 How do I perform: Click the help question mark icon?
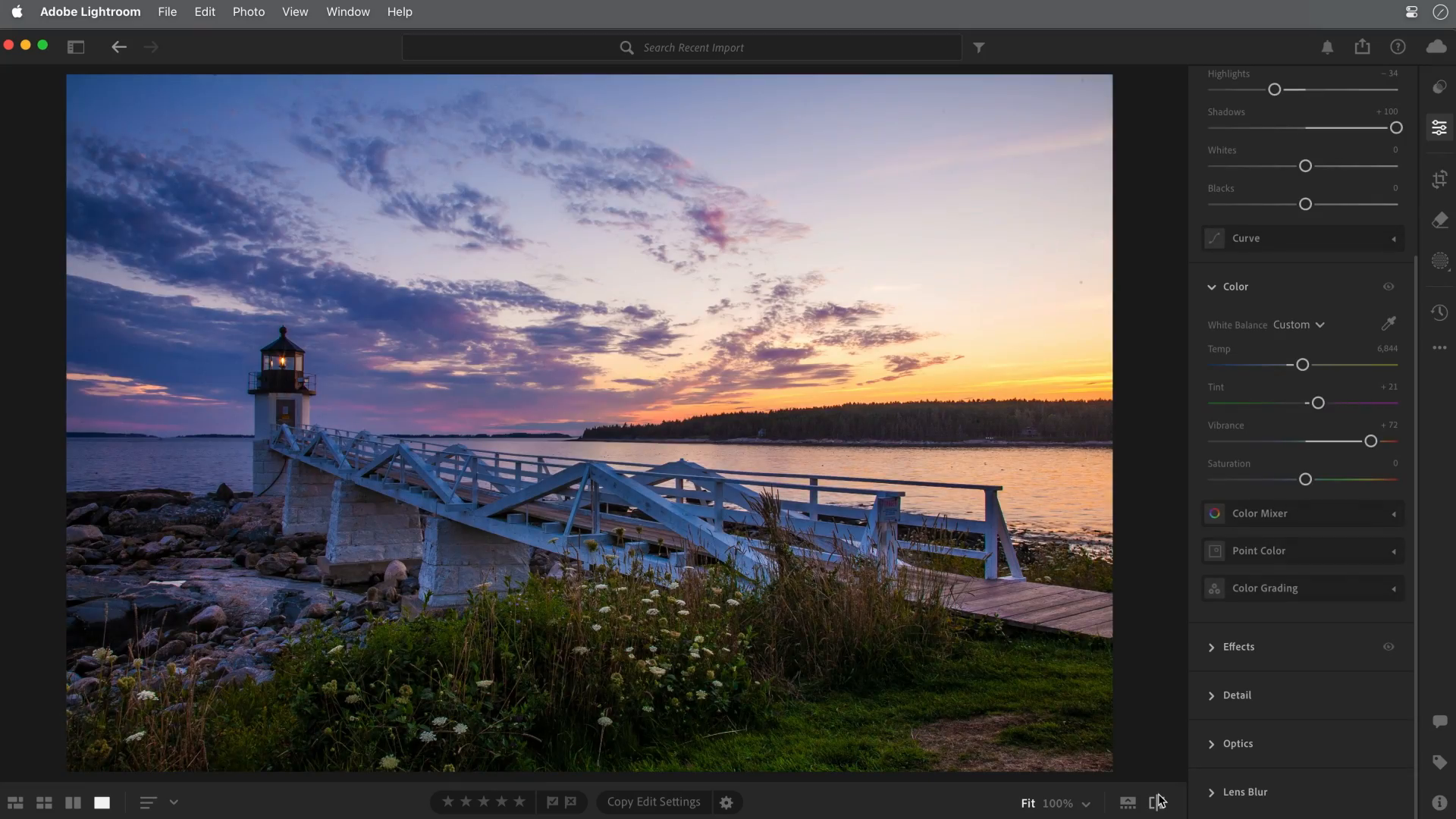pos(1398,47)
